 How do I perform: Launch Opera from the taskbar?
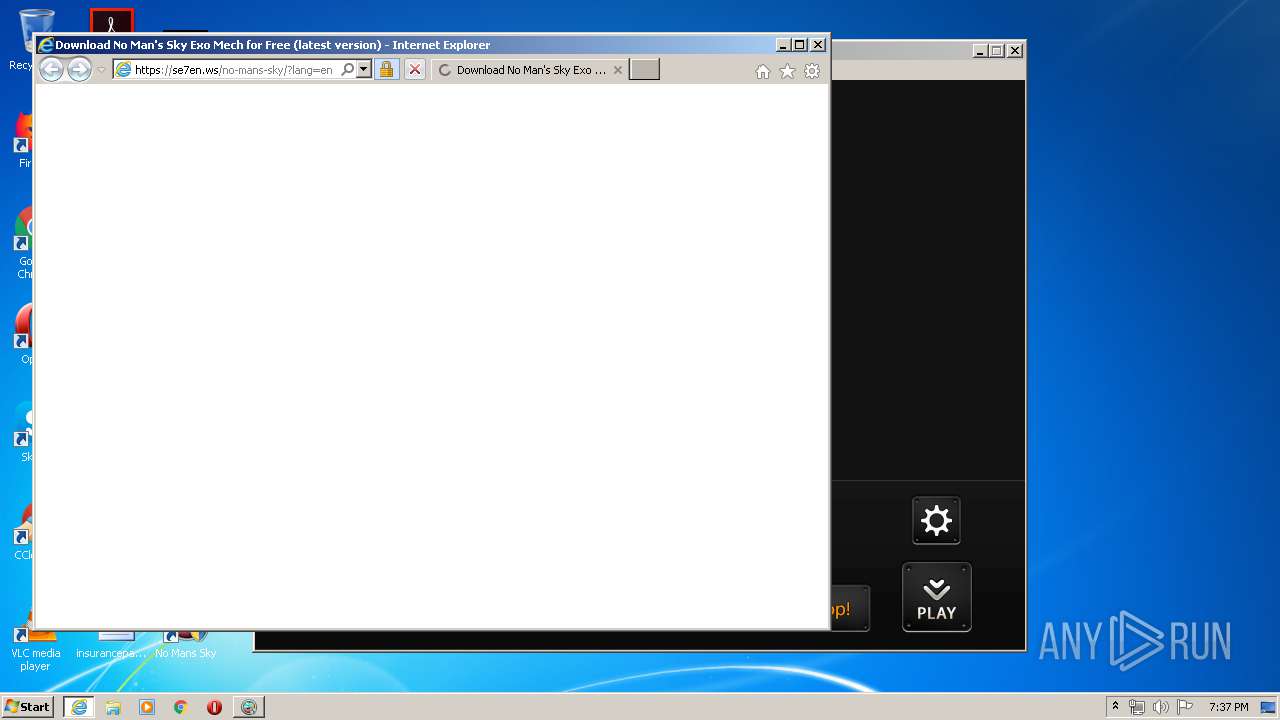coord(214,707)
